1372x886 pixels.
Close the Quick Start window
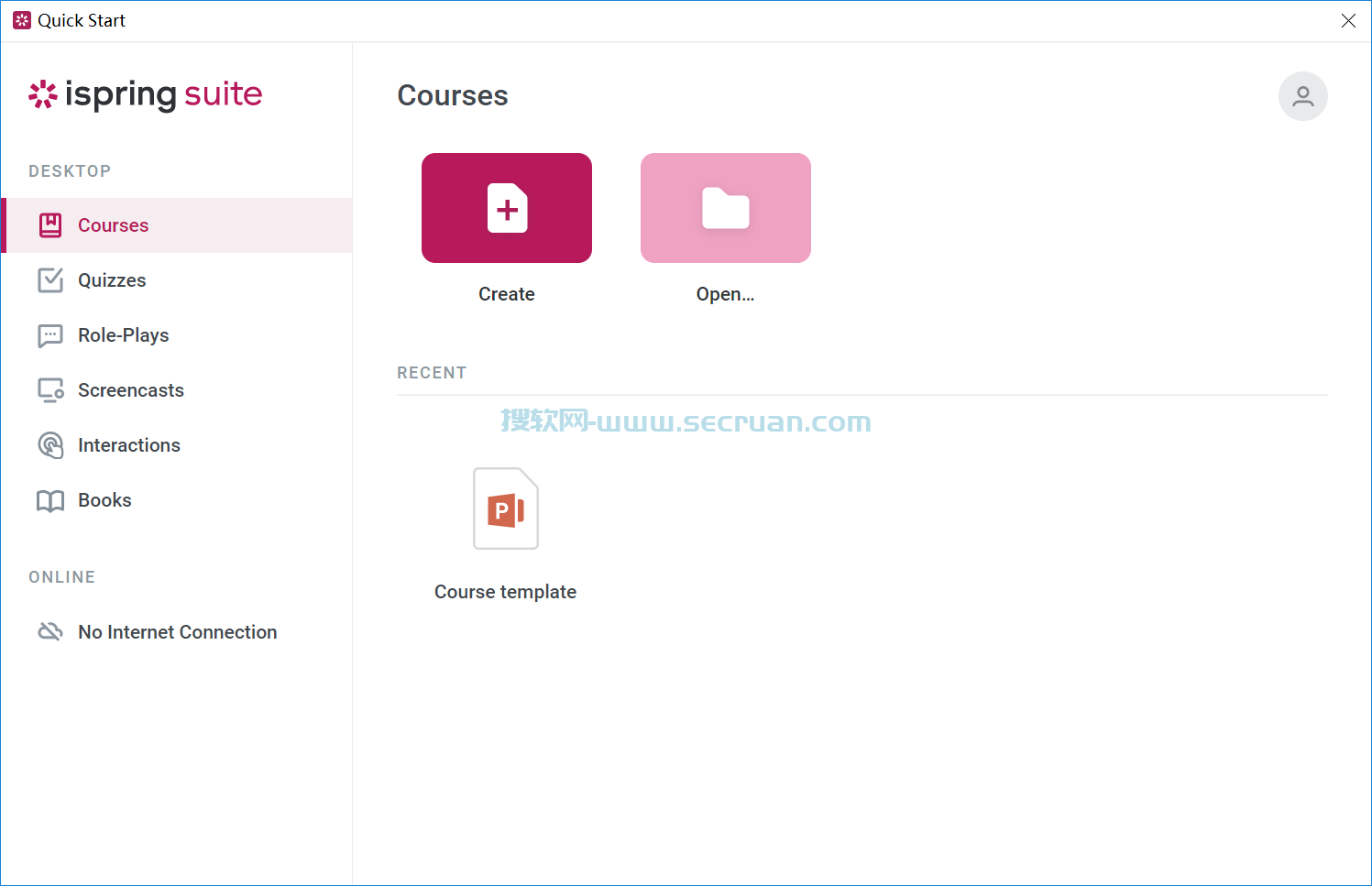pyautogui.click(x=1348, y=20)
